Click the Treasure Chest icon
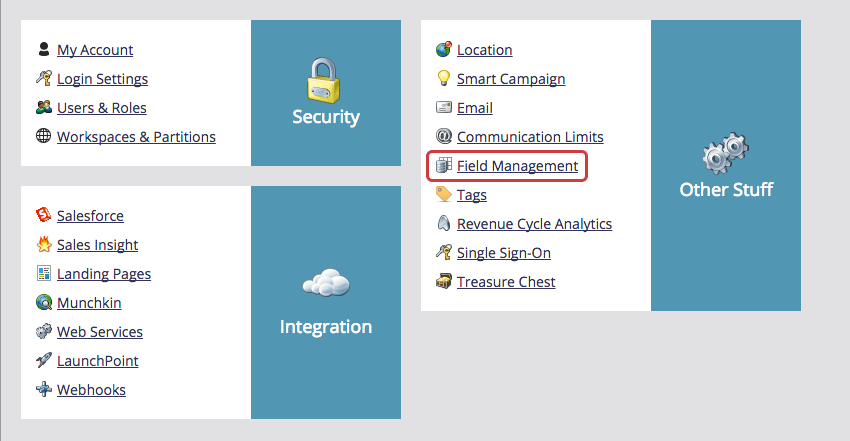Image resolution: width=850 pixels, height=441 pixels. click(x=444, y=282)
